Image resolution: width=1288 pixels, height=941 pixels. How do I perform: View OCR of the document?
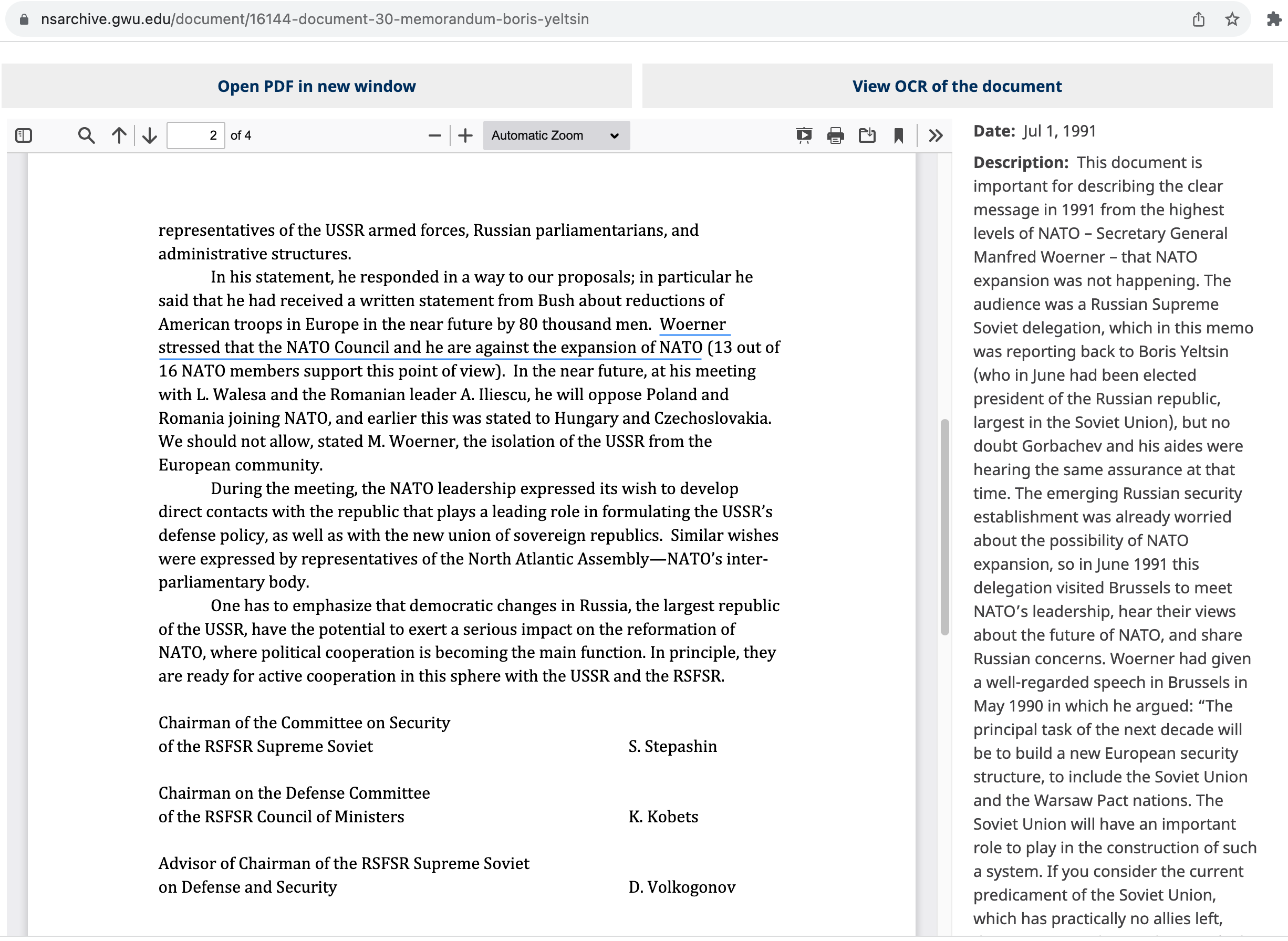click(957, 86)
